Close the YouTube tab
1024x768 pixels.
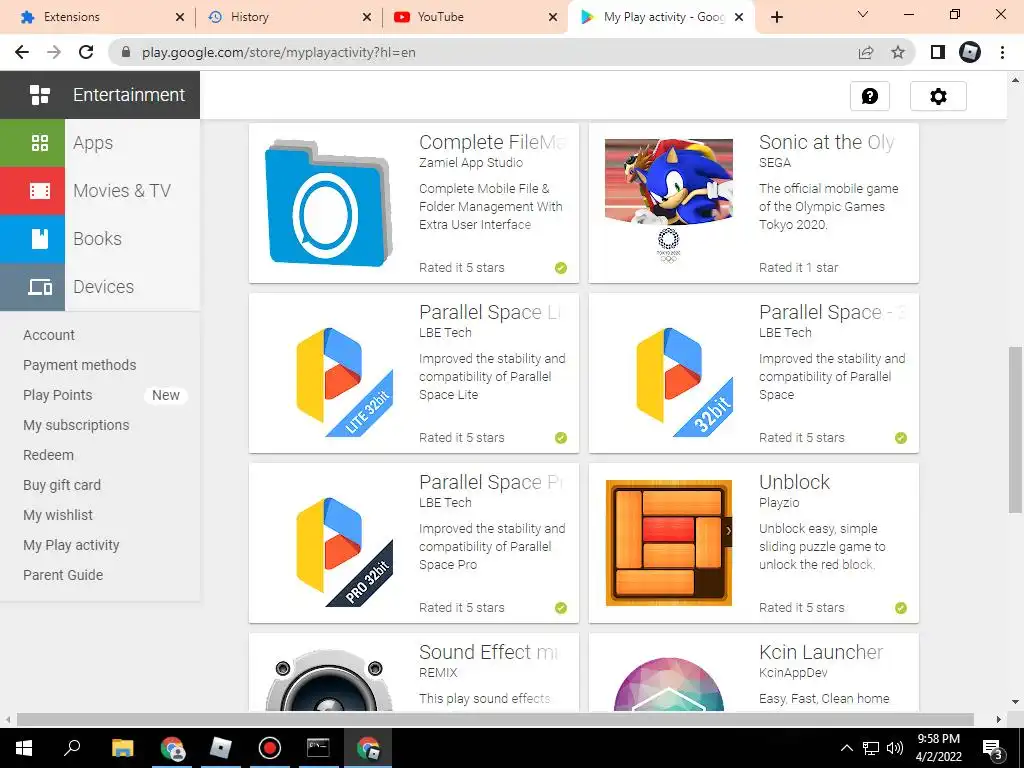(x=552, y=17)
